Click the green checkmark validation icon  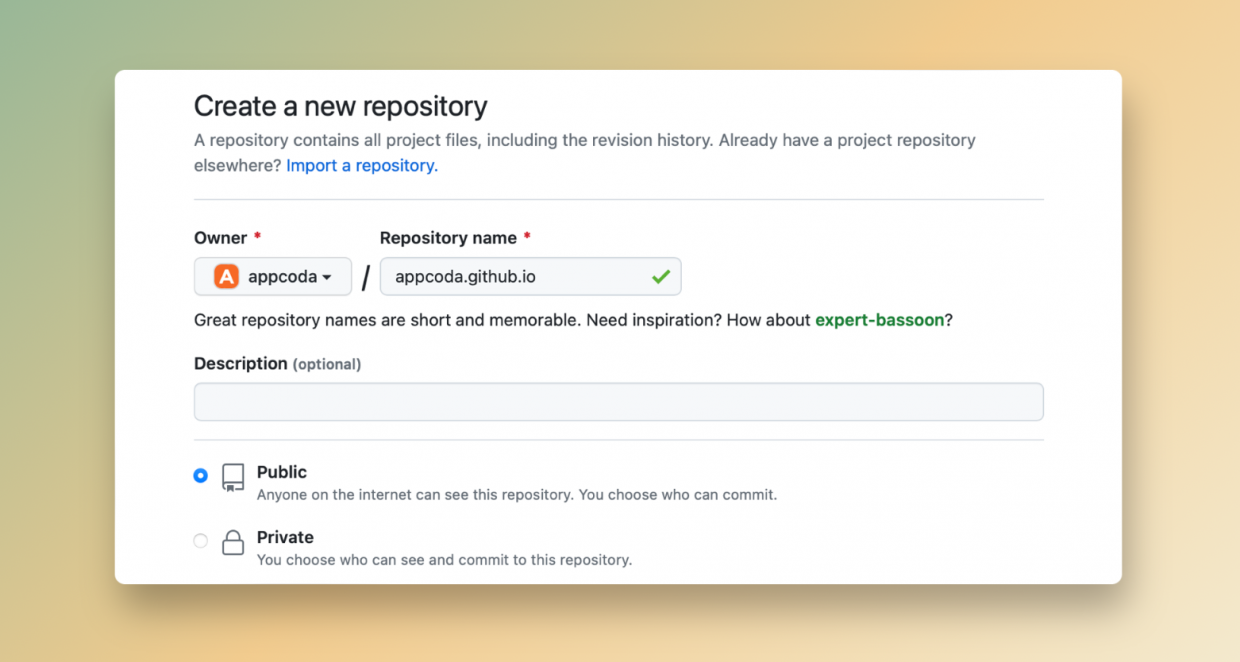click(x=660, y=276)
